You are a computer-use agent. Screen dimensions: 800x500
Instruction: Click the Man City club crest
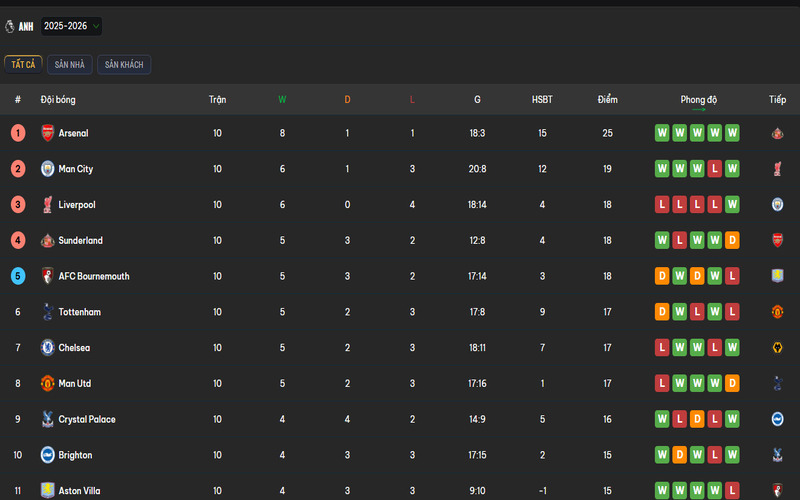(x=47, y=169)
